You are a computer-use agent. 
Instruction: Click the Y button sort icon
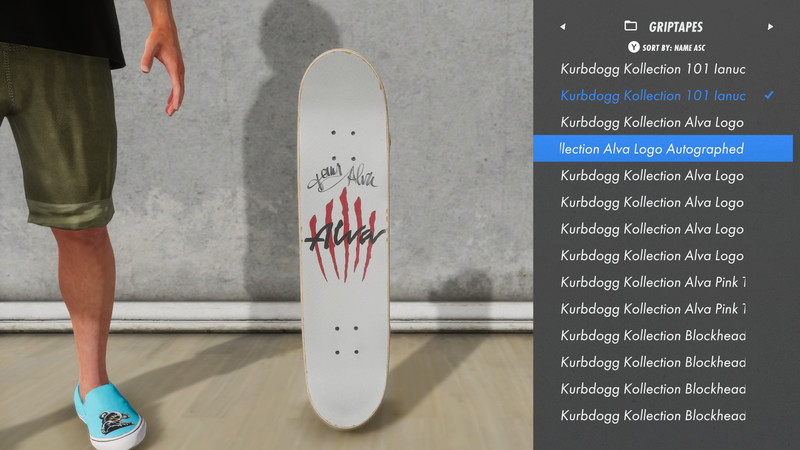[634, 47]
